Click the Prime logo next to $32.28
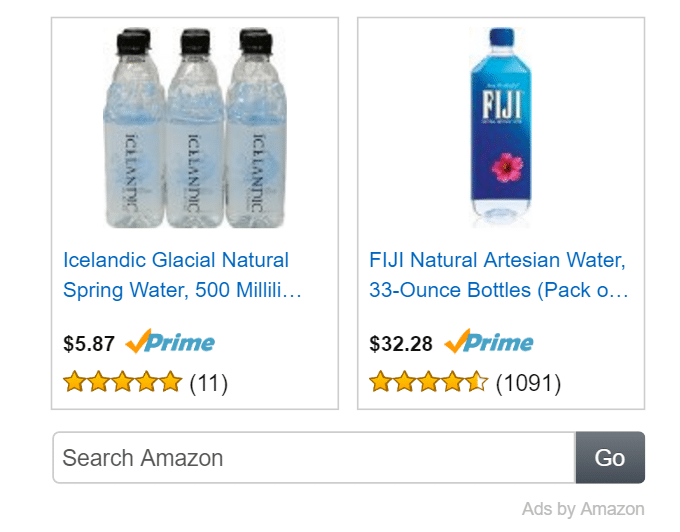680x532 pixels. [x=489, y=341]
